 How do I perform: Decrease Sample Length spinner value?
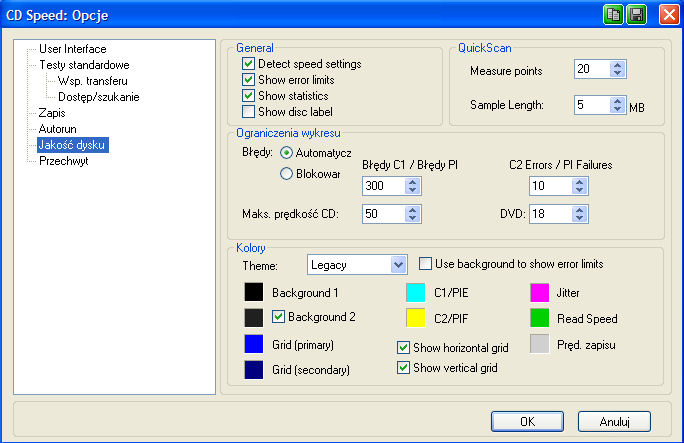pyautogui.click(x=617, y=109)
